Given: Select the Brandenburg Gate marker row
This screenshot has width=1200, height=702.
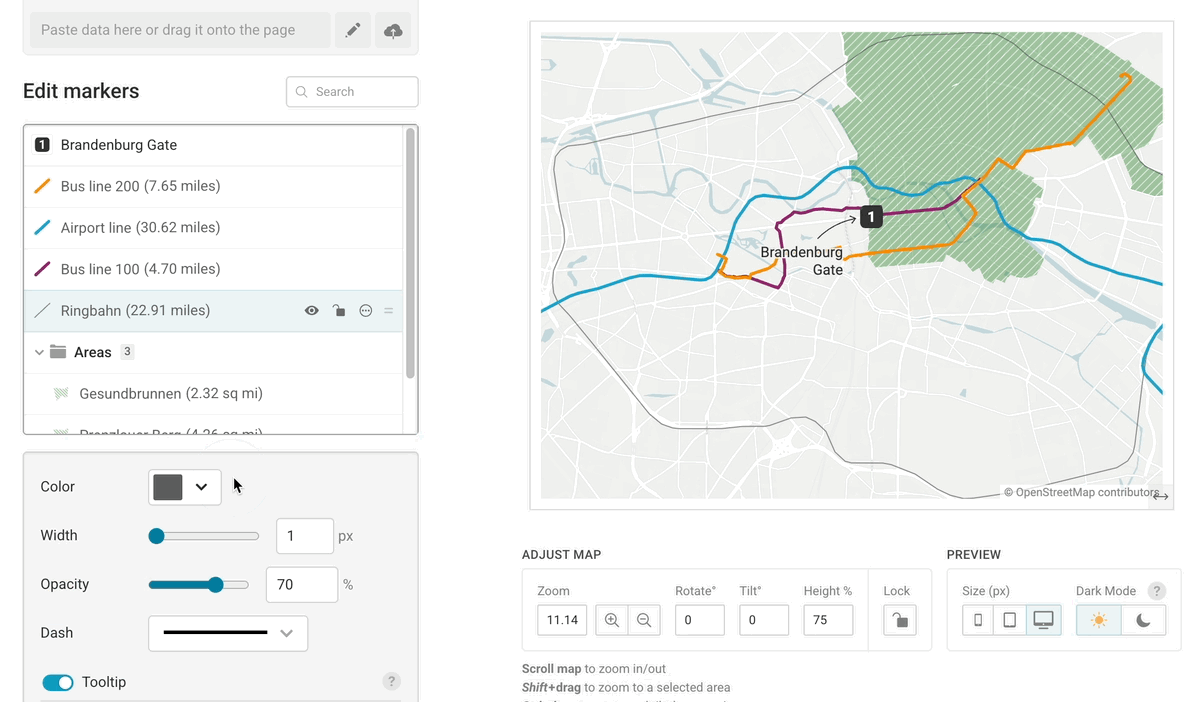Looking at the screenshot, I should (213, 145).
